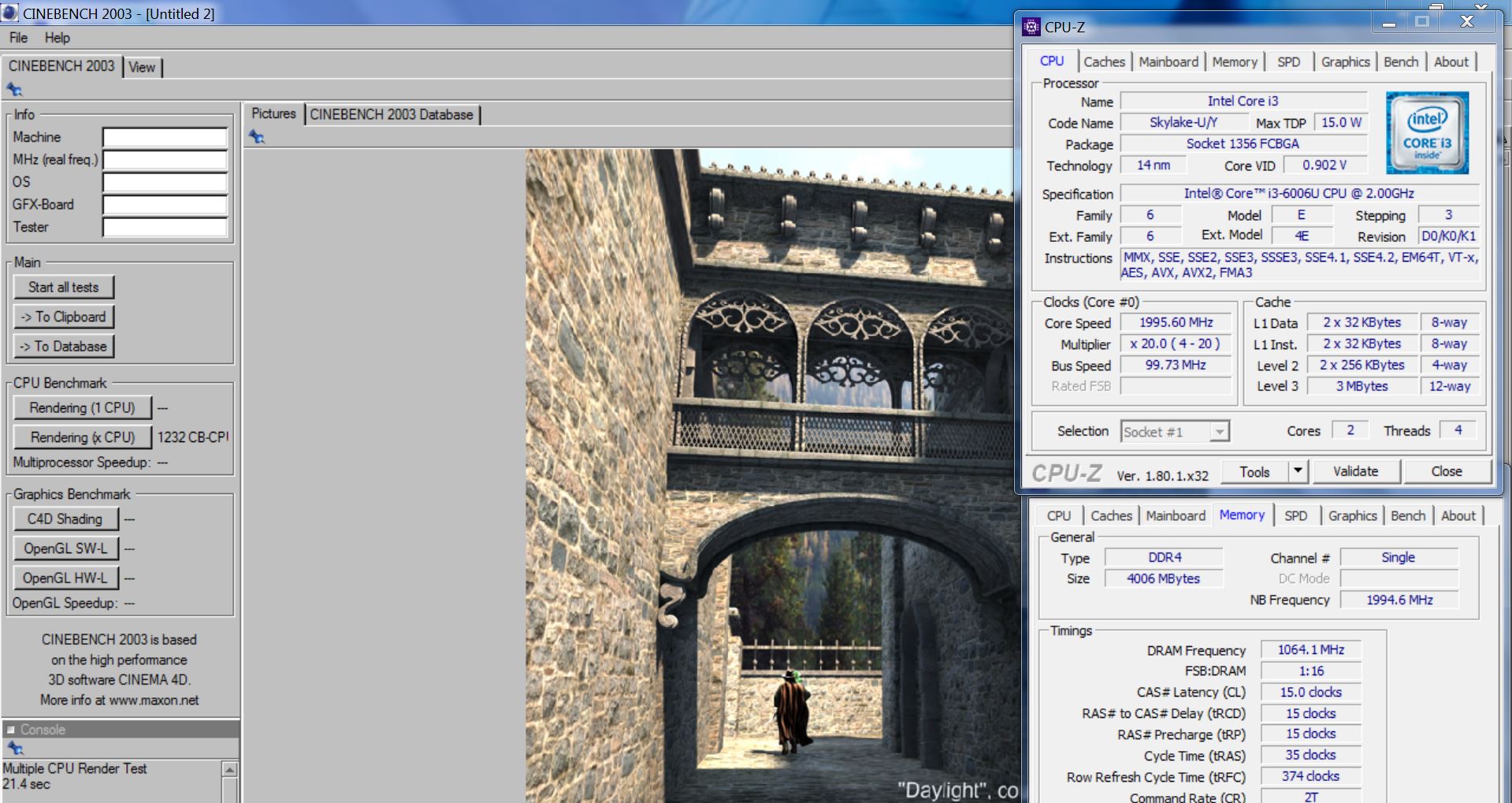Screen dimensions: 1512x803
Task: Open the About tab in top CPU-Z window
Action: point(1451,61)
